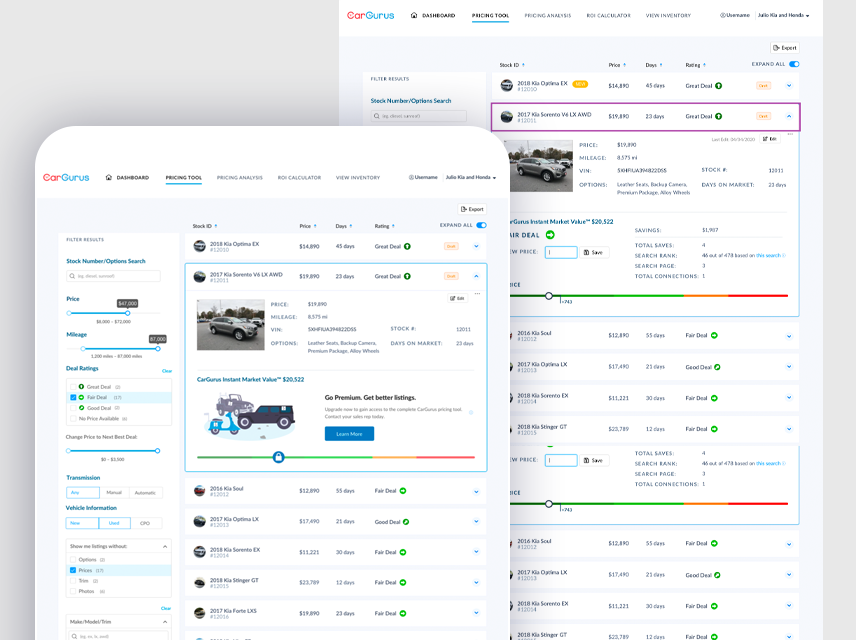Screen dimensions: 856x640
Task: Check the Good Deal filter checkbox
Action: tap(73, 408)
